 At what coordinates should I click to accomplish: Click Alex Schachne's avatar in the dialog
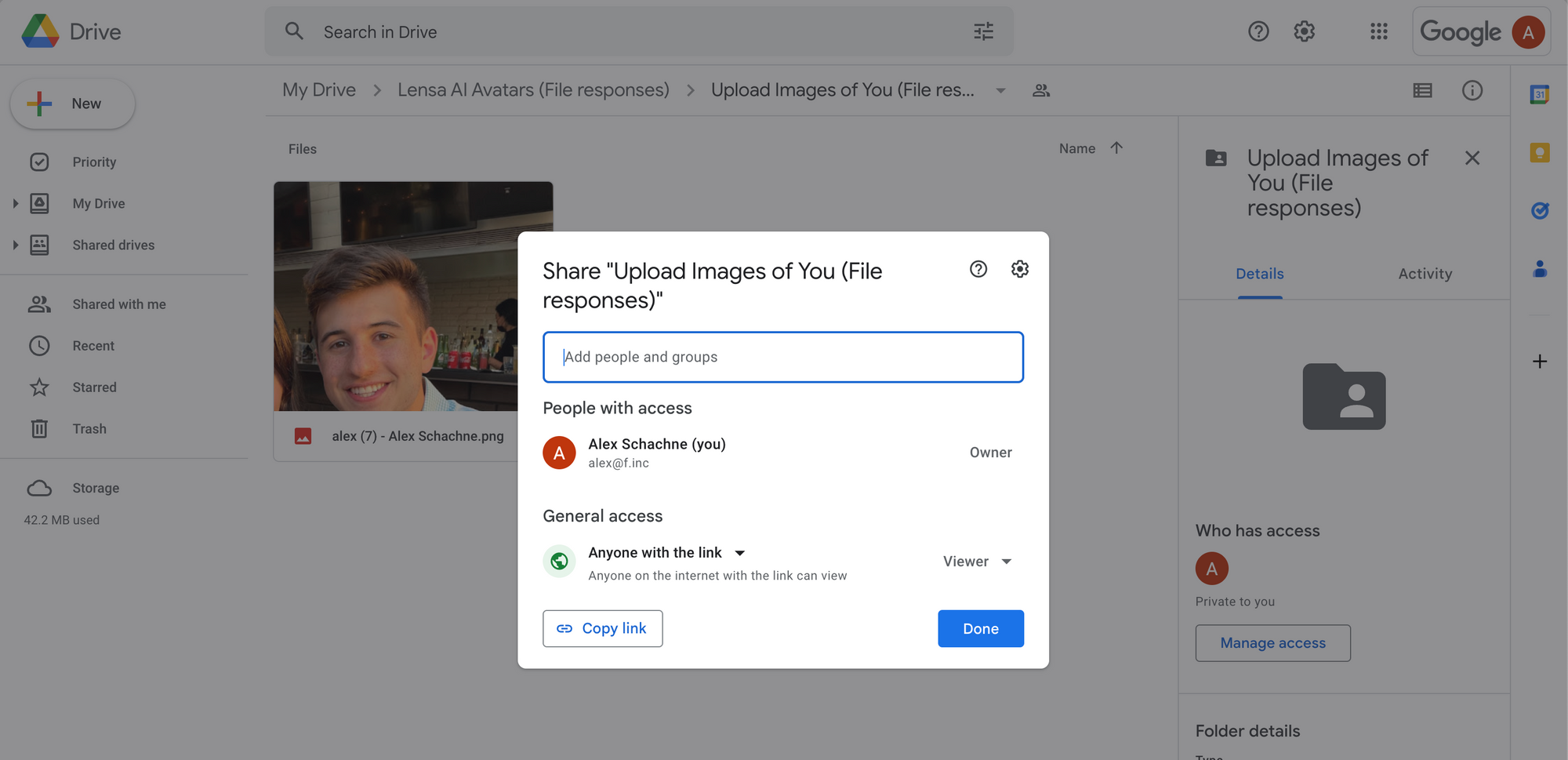point(559,453)
